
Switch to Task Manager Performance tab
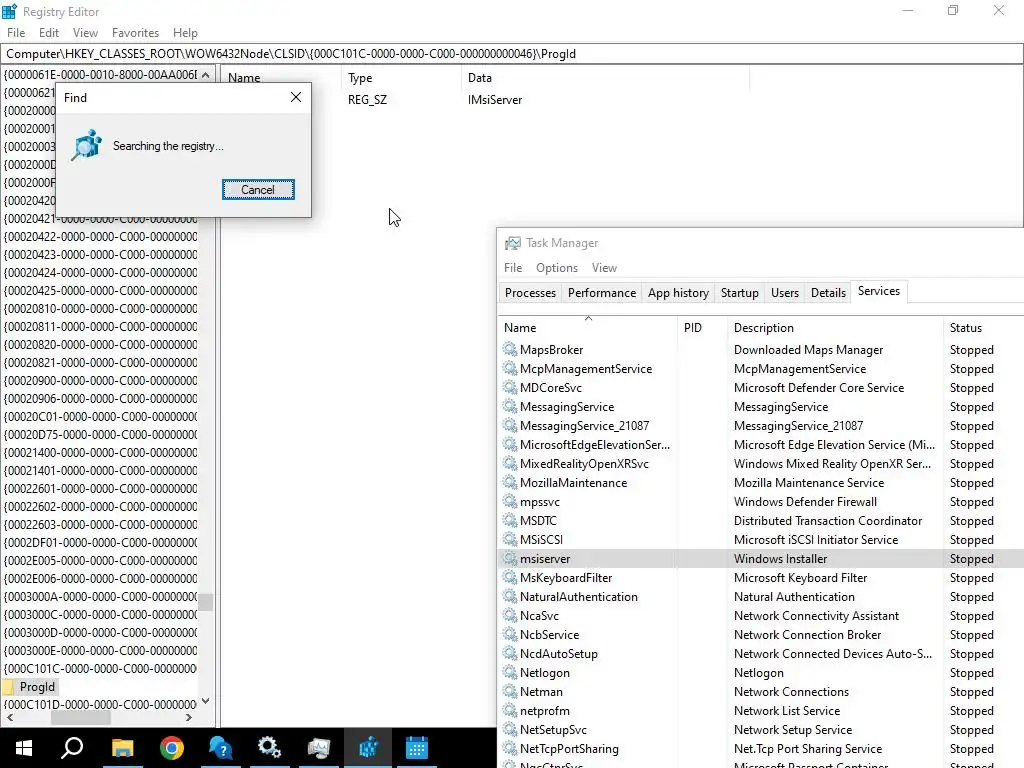coord(601,293)
